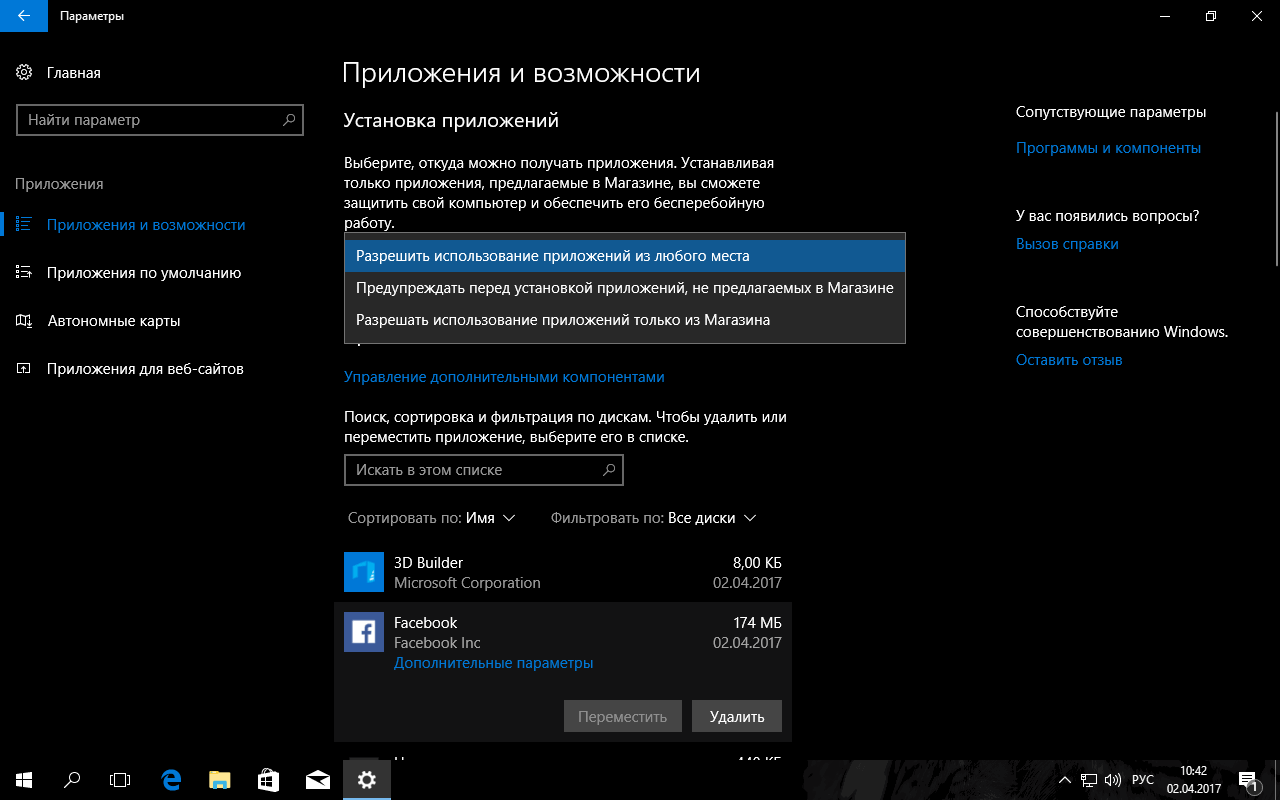
Task: Click the 3D Builder app name
Action: pos(428,563)
